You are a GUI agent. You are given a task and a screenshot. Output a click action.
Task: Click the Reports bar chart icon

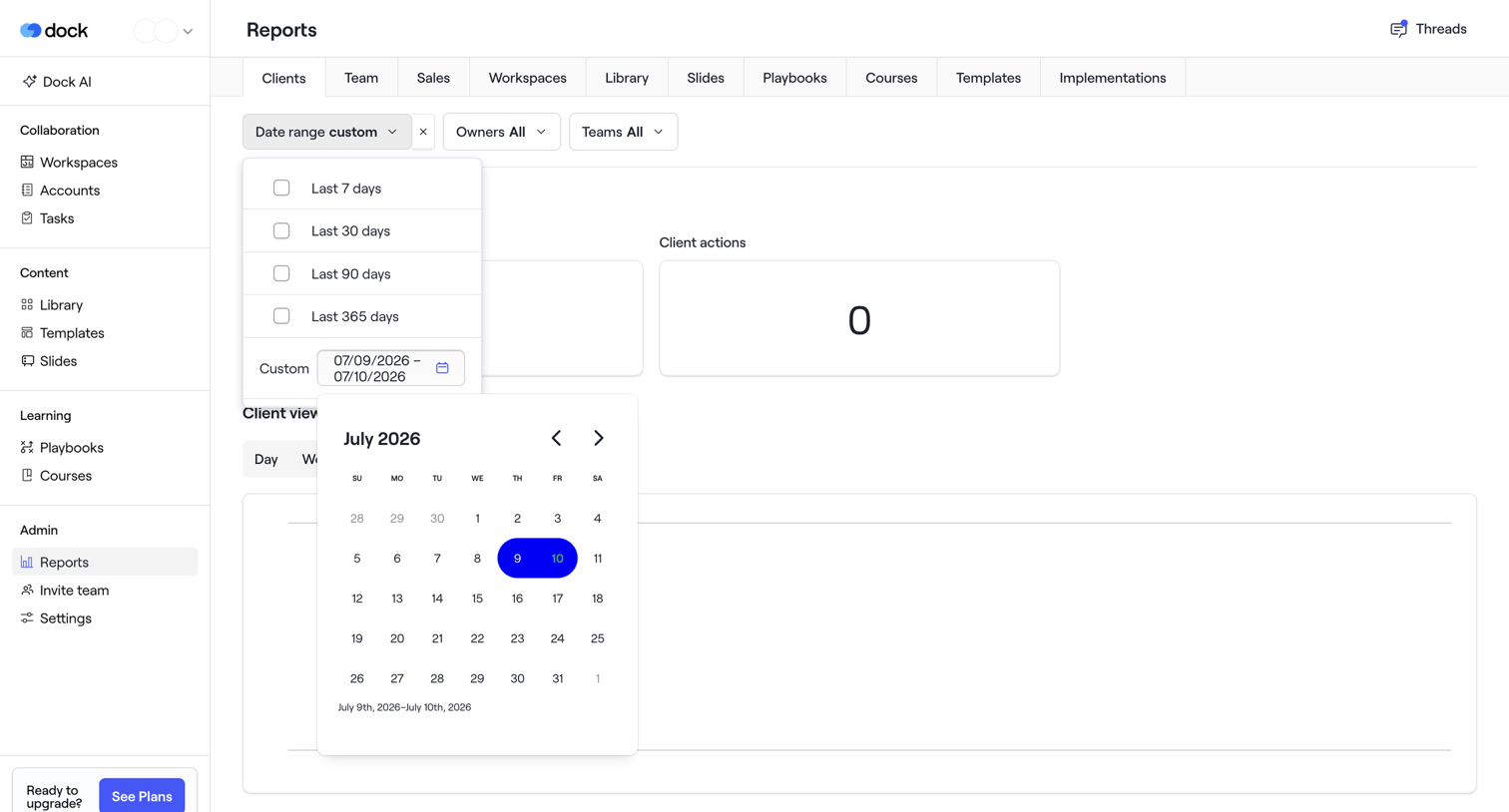[x=27, y=562]
